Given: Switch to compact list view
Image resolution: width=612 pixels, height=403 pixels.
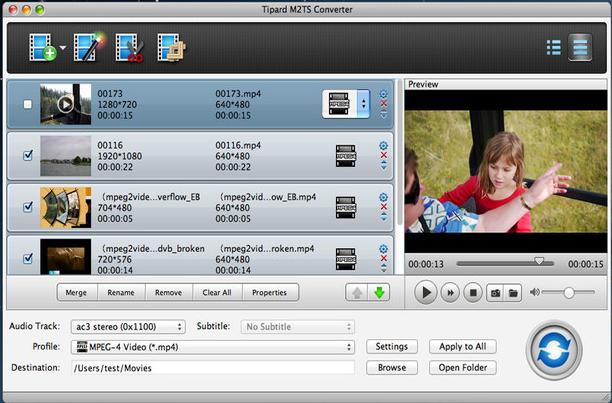Looking at the screenshot, I should tap(553, 48).
